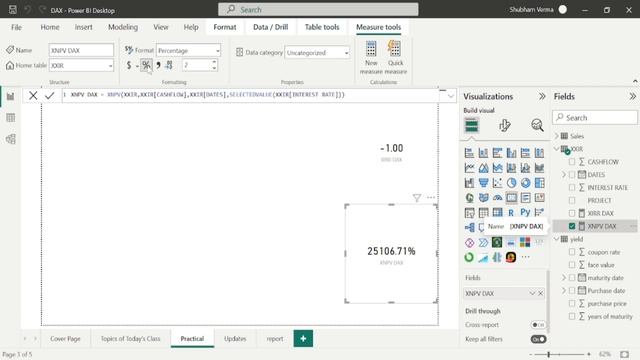Viewport: 640px width, 360px height.
Task: Increase decimal places with stepper up
Action: click(x=214, y=62)
